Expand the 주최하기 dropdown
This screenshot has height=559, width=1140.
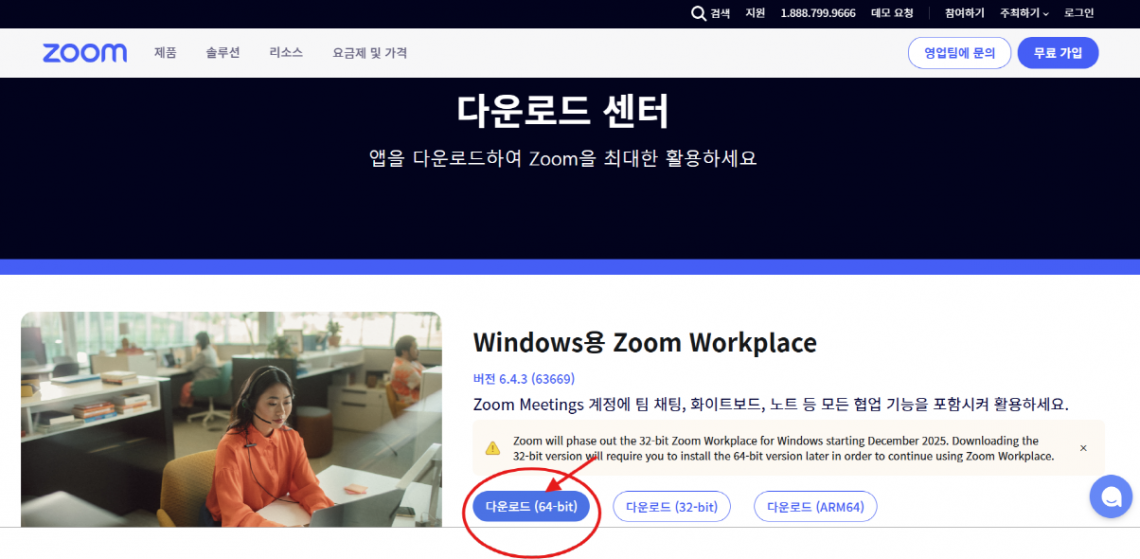pos(1024,13)
